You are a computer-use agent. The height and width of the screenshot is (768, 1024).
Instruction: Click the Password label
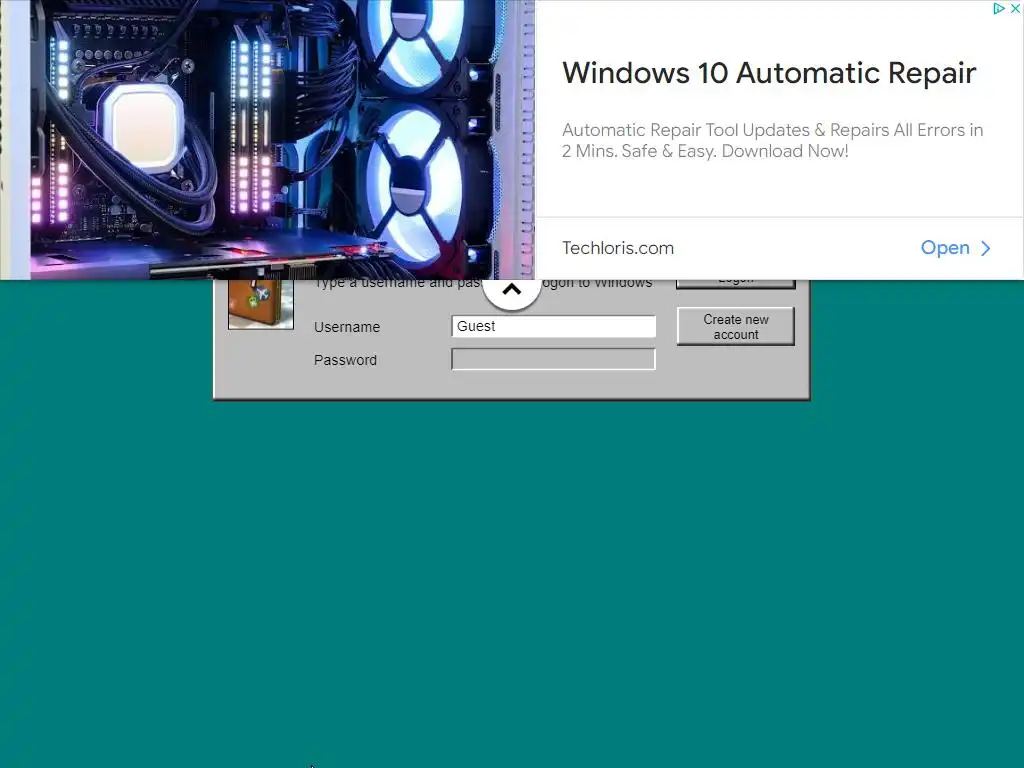coord(345,360)
